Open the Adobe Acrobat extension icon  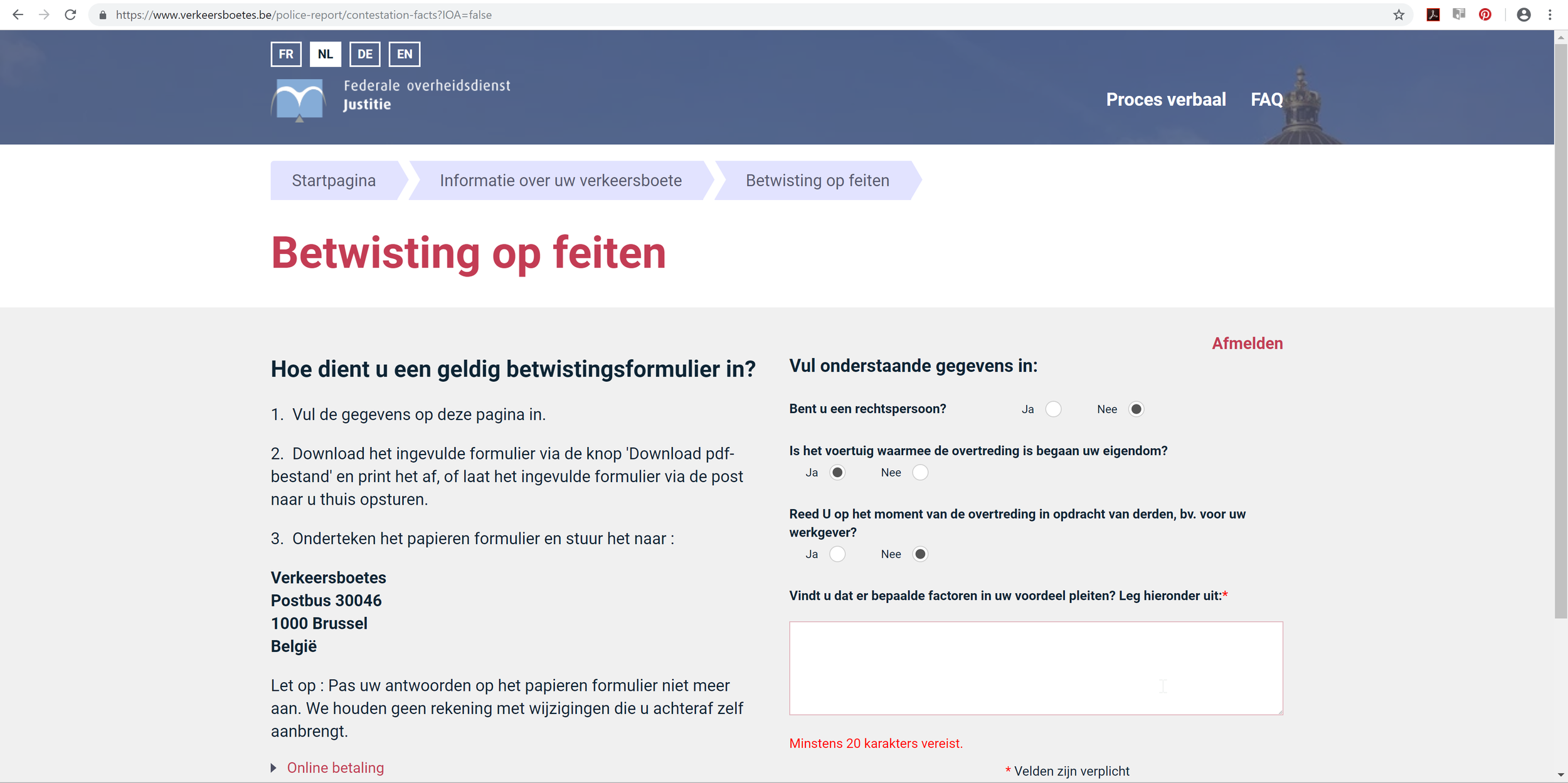(1433, 14)
